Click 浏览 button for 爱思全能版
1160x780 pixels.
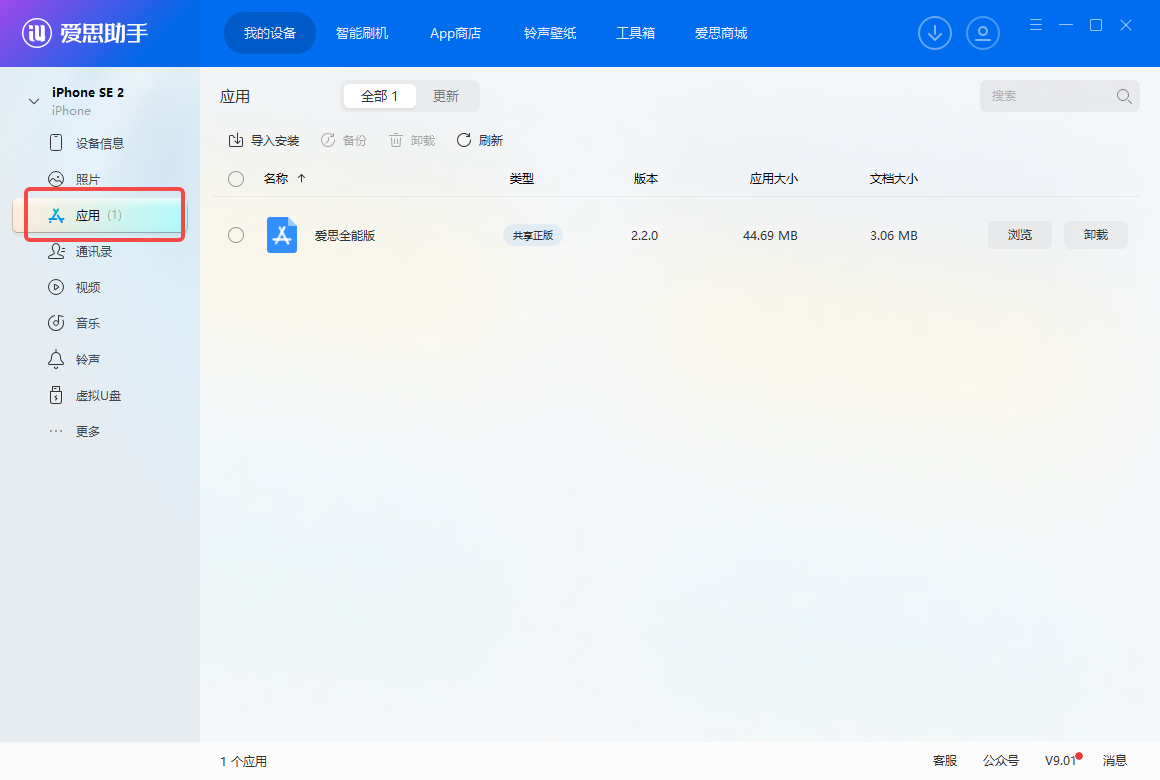1019,235
